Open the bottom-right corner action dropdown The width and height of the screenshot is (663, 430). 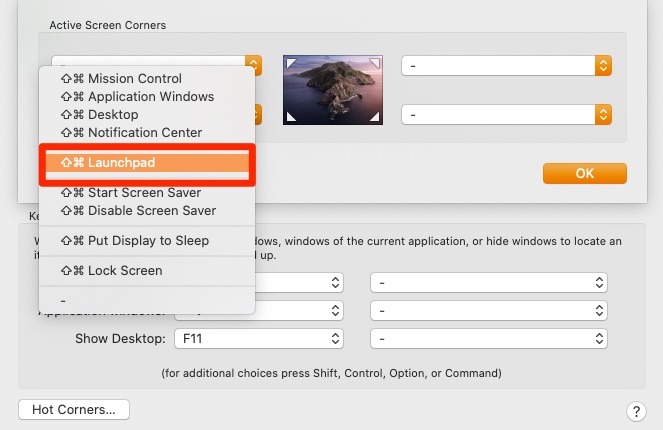507,115
